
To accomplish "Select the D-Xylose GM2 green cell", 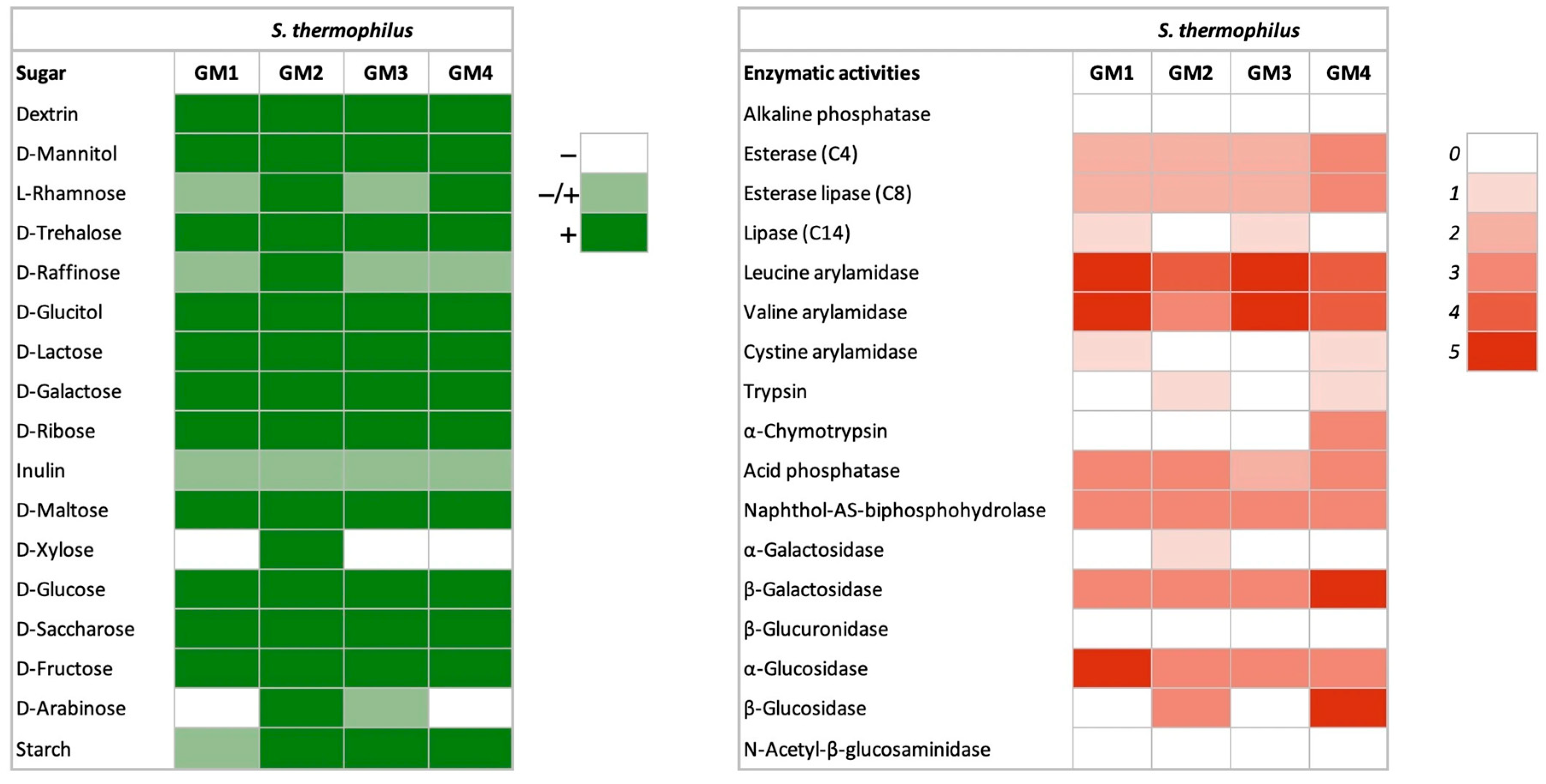I will pos(301,549).
